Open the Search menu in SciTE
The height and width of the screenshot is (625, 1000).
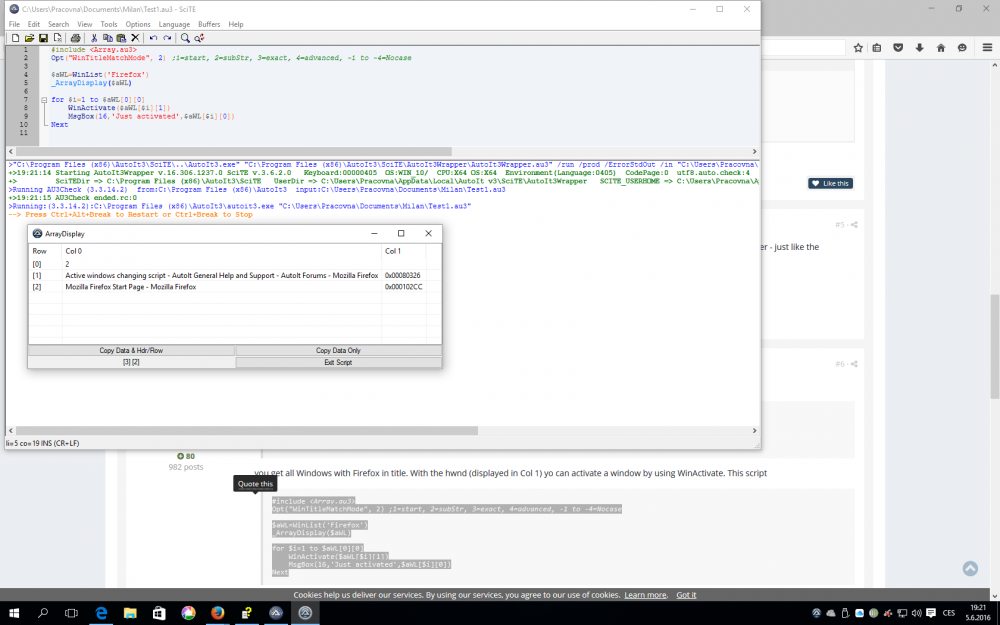pos(59,24)
